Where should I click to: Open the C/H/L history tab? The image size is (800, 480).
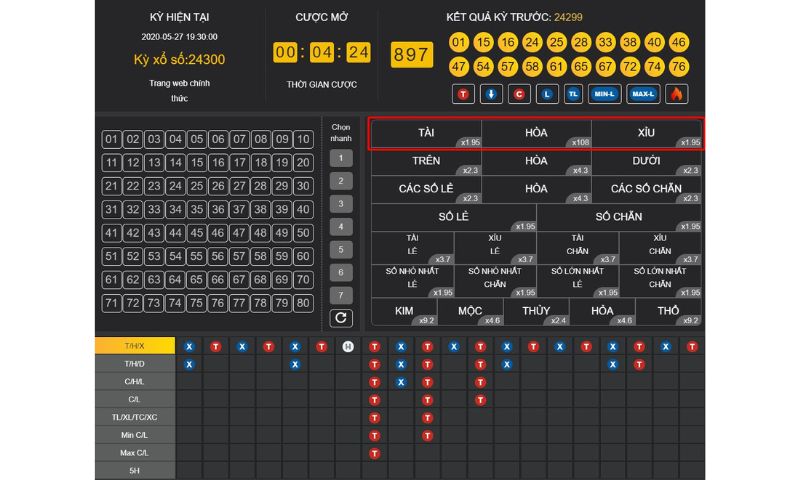coord(135,382)
